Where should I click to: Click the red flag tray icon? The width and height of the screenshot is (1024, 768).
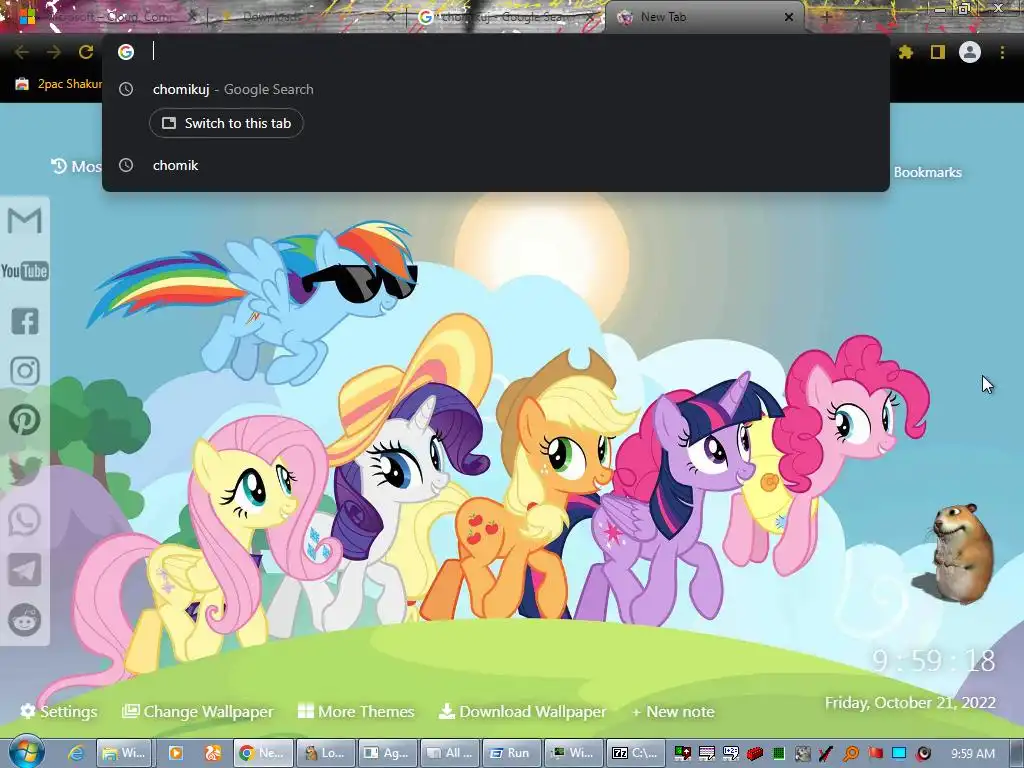(x=875, y=754)
